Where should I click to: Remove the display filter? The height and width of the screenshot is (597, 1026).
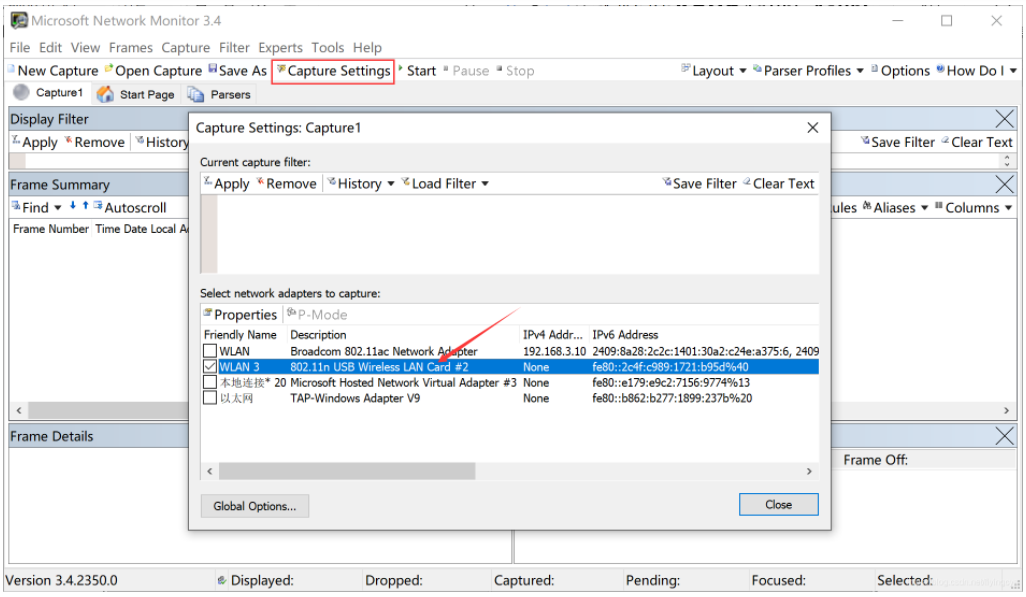[94, 142]
